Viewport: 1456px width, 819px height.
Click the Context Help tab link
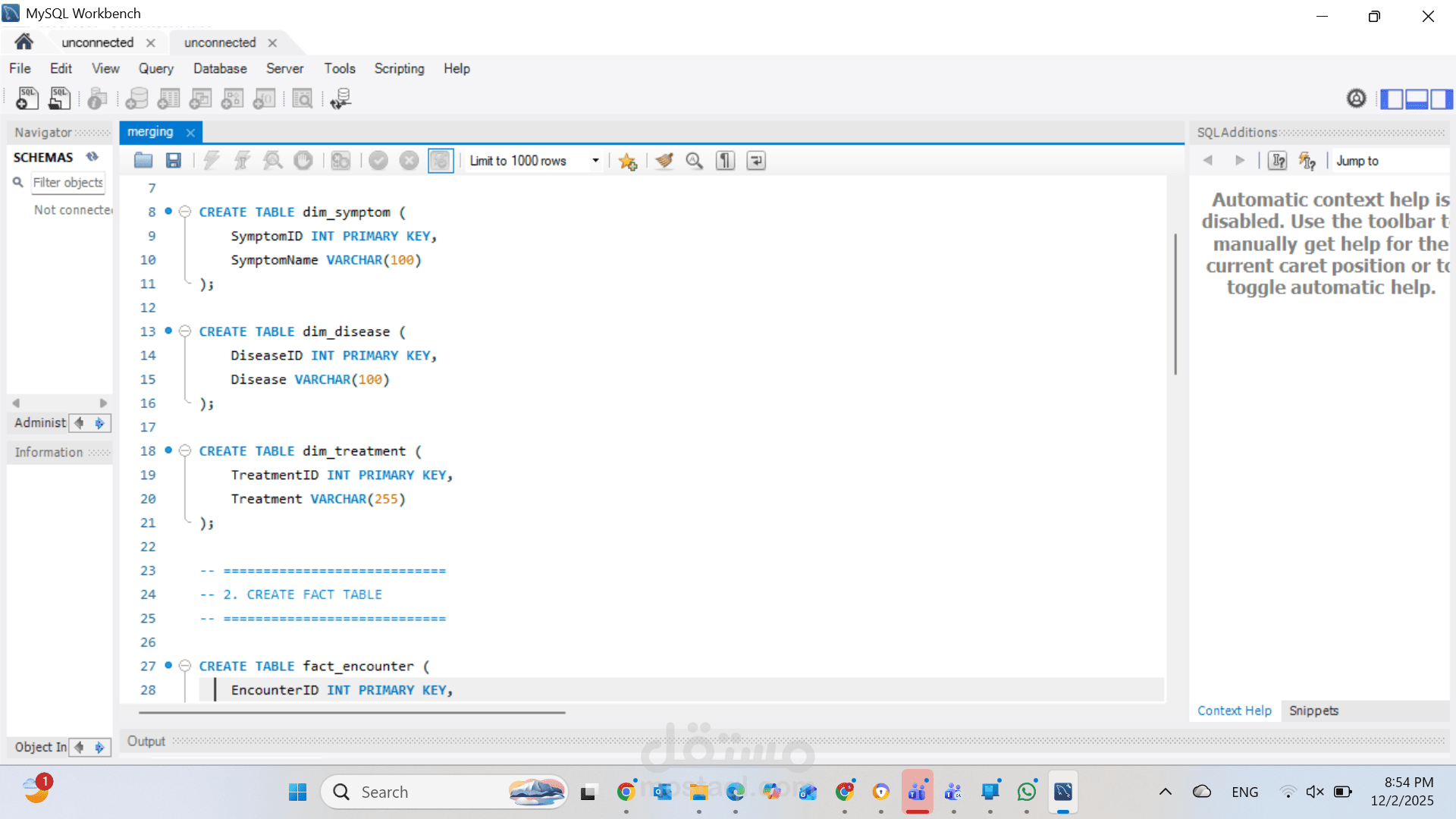1234,711
